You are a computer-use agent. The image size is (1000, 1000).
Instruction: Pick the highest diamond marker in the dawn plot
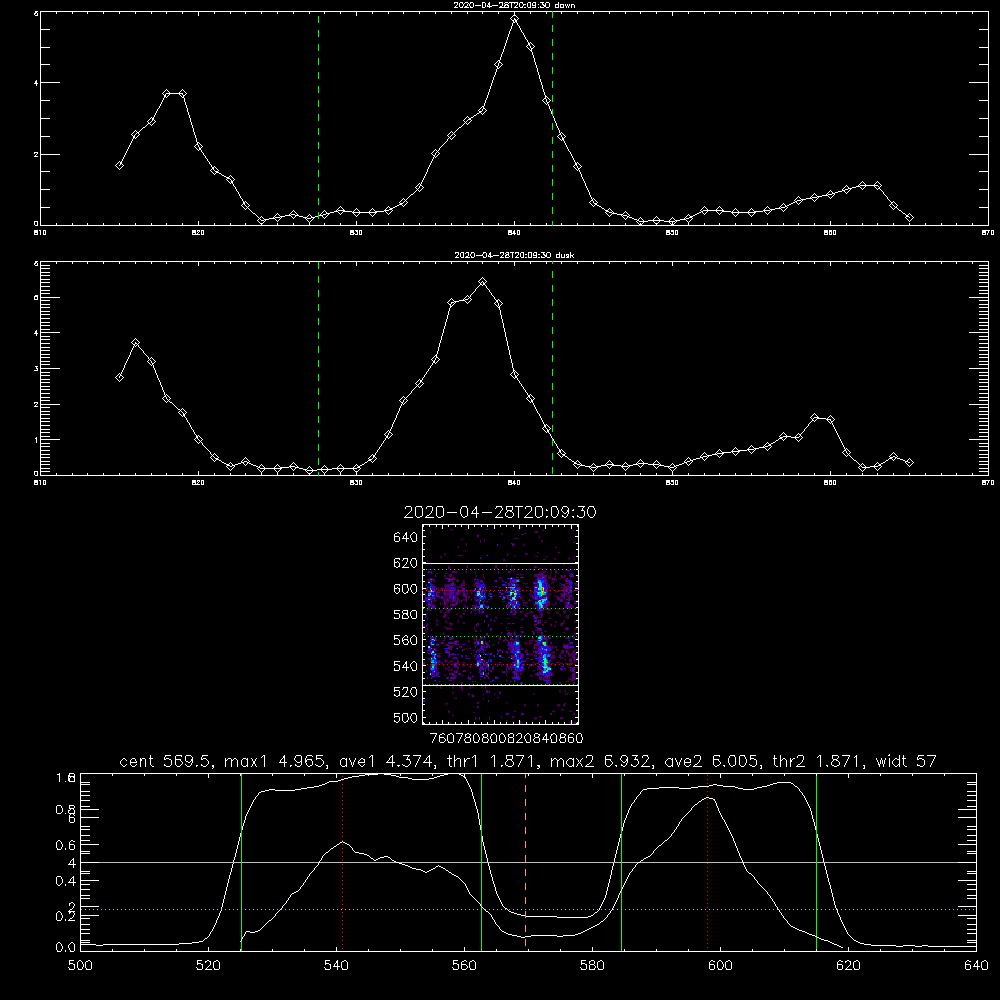(x=515, y=19)
